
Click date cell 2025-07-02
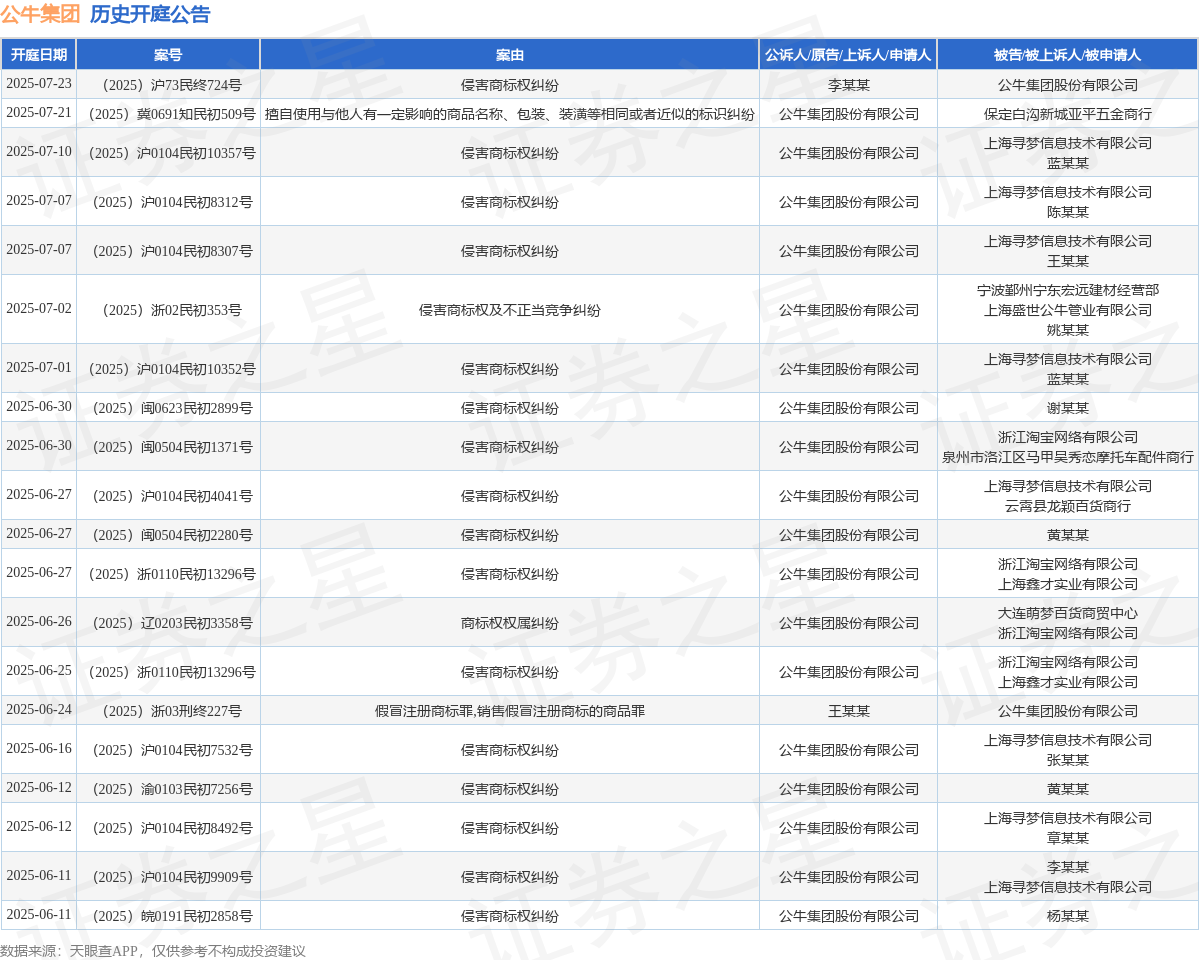coord(39,308)
